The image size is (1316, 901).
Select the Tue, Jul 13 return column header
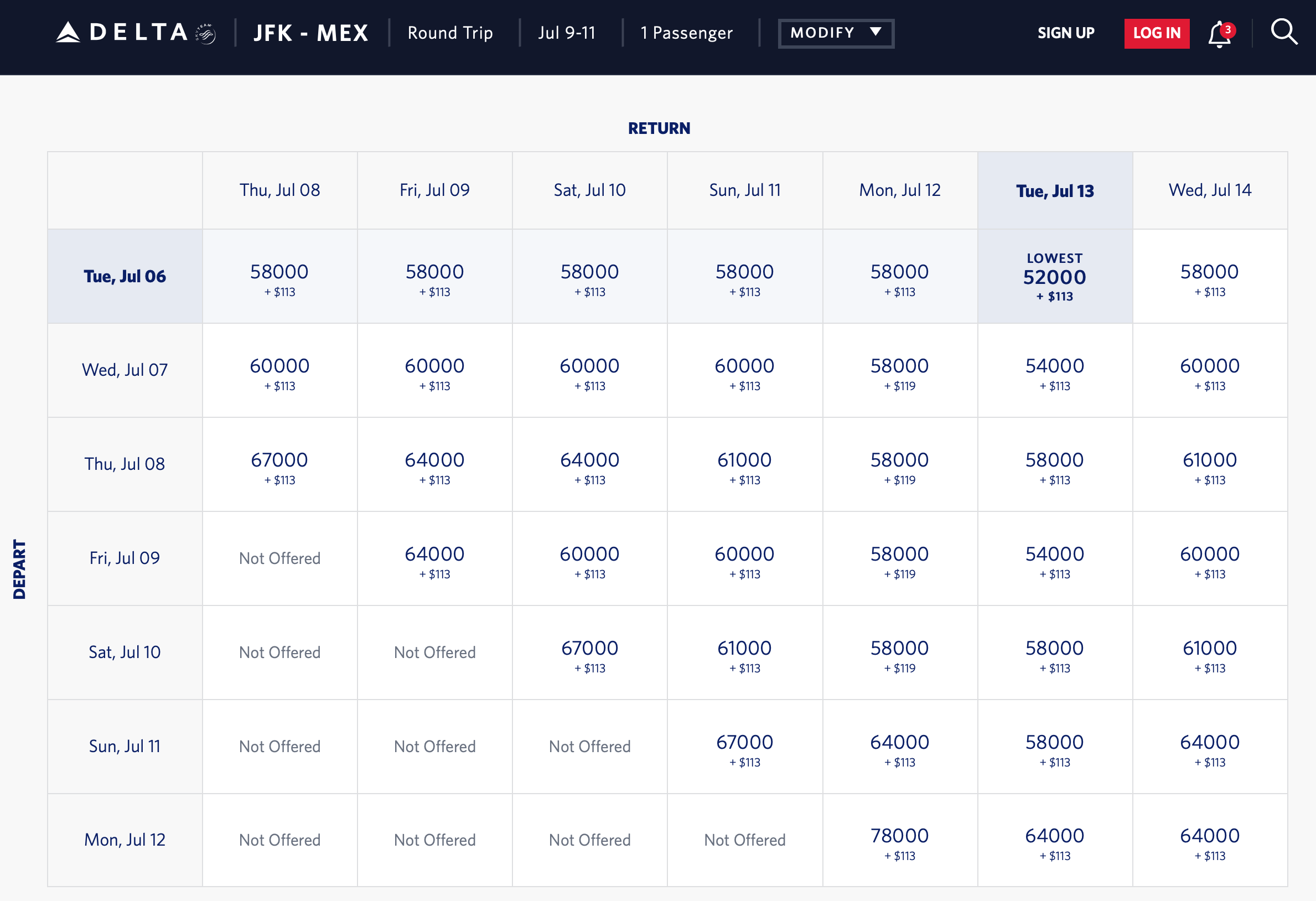click(x=1054, y=190)
